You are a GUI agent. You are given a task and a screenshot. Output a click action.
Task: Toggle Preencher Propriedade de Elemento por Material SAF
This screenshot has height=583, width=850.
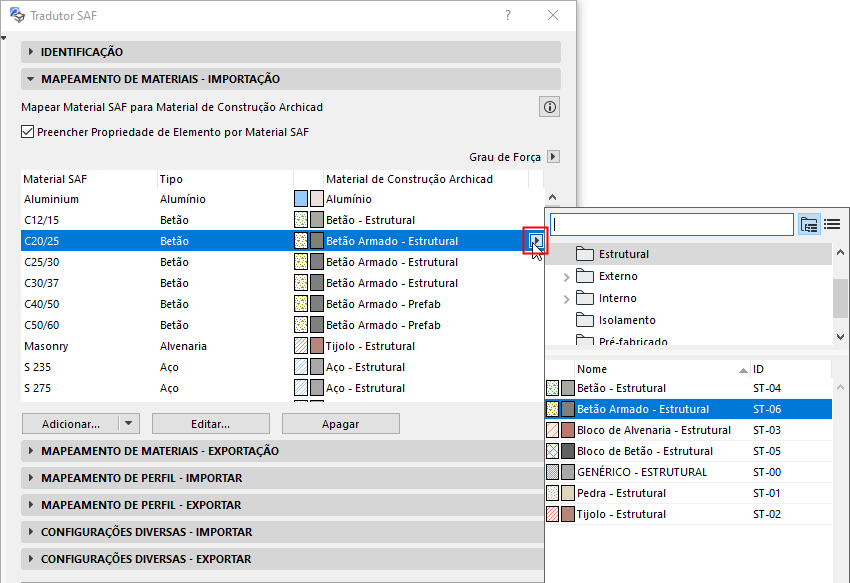click(x=28, y=132)
